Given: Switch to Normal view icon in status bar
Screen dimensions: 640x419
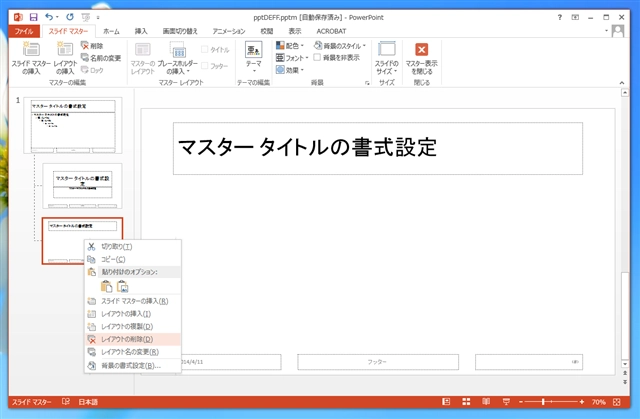Looking at the screenshot, I should [x=446, y=402].
